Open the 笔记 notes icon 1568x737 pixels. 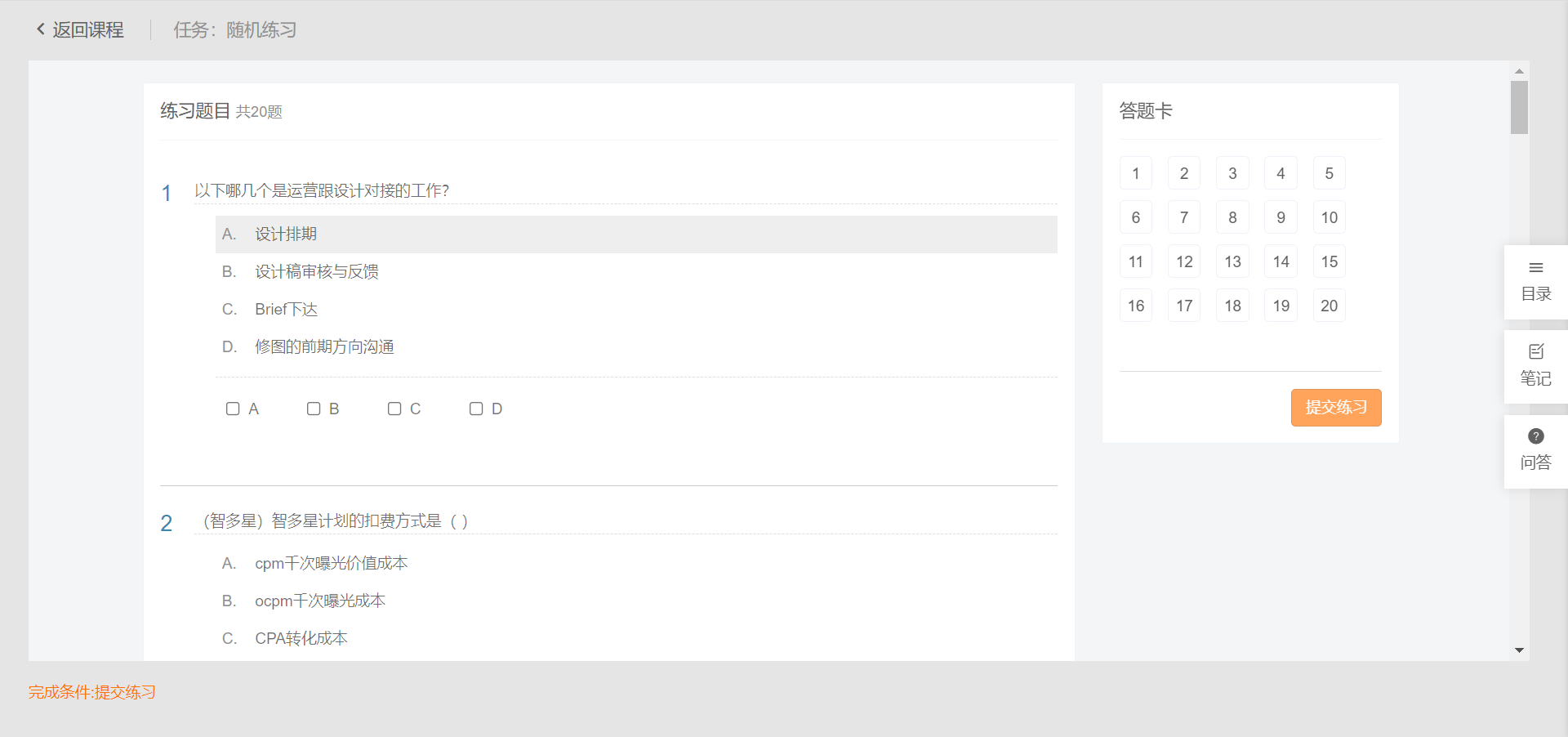1535,352
